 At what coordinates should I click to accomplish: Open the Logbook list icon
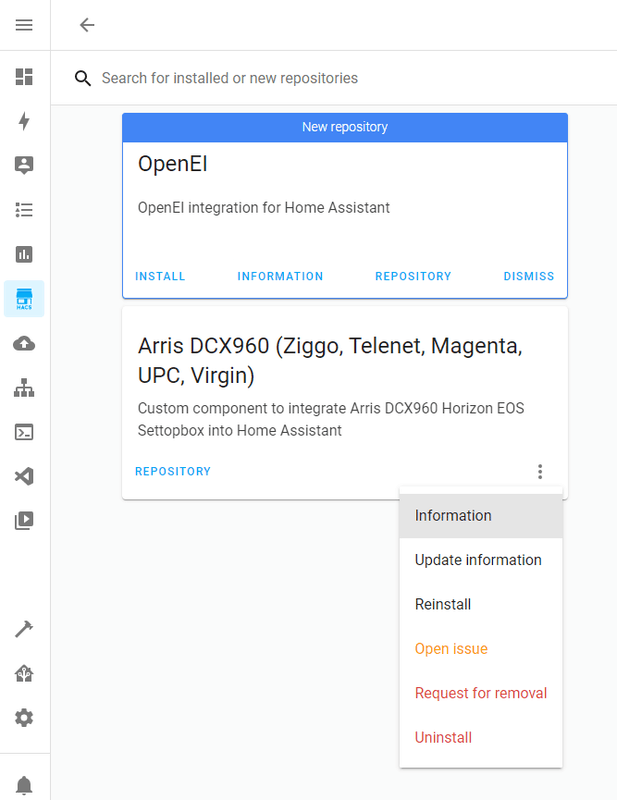[x=24, y=210]
